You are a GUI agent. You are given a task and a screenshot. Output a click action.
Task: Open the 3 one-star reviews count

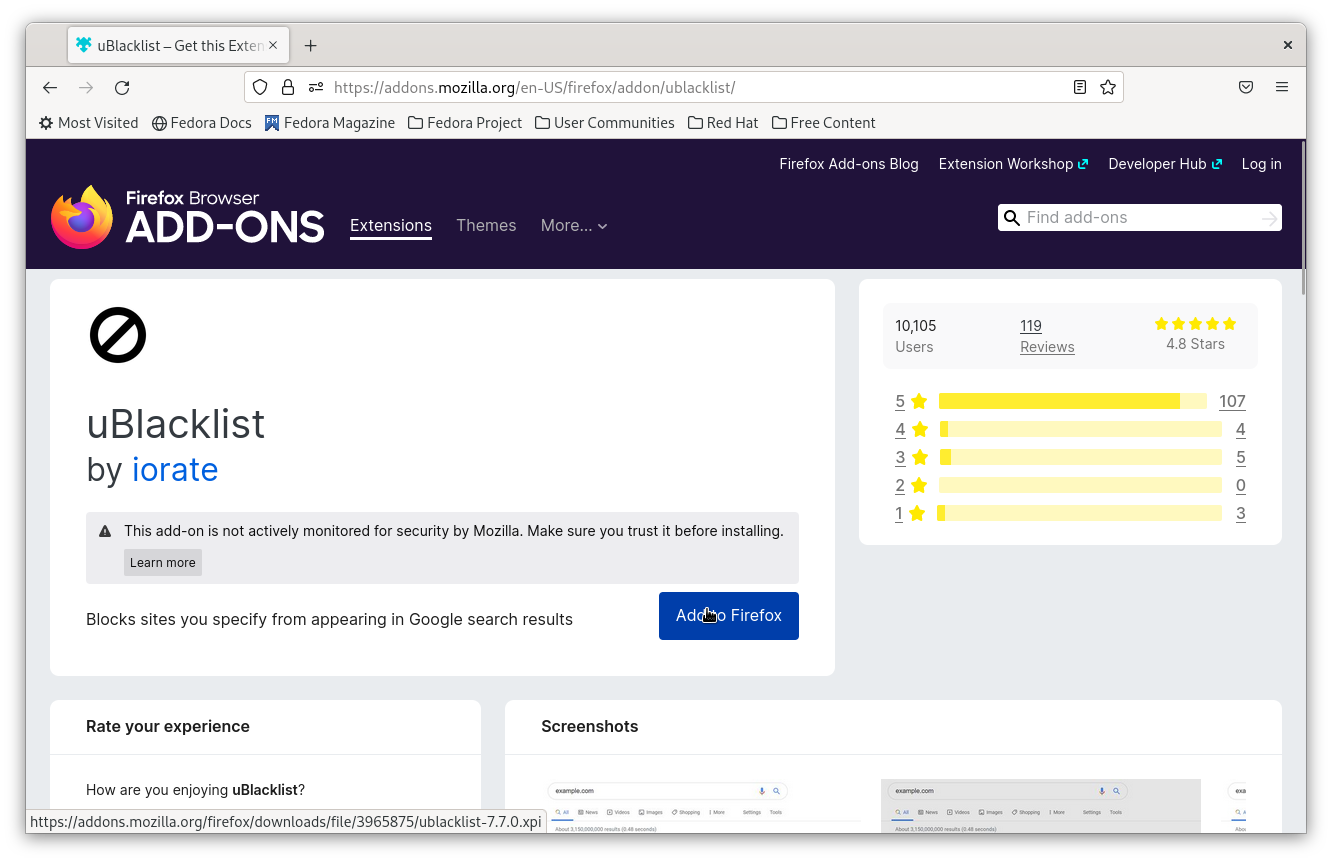(x=1240, y=514)
